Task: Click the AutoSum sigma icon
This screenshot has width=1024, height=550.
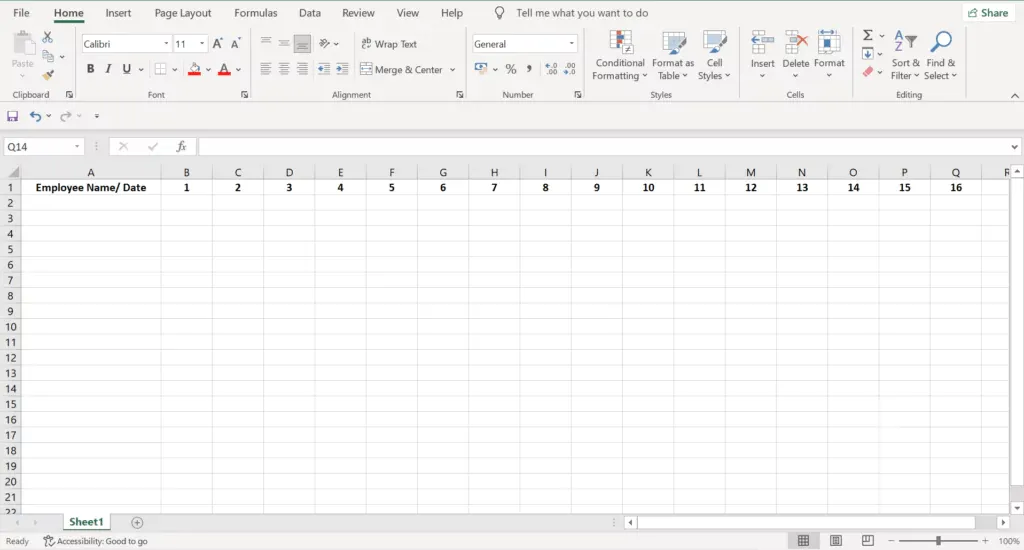Action: click(x=868, y=35)
